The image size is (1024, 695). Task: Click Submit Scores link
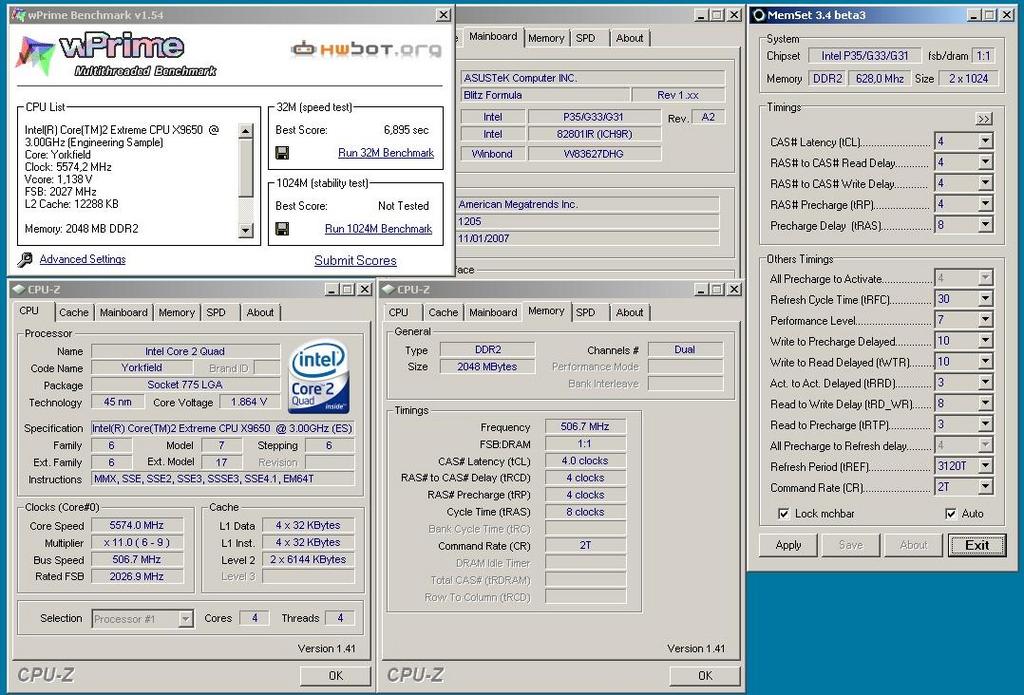tap(355, 261)
